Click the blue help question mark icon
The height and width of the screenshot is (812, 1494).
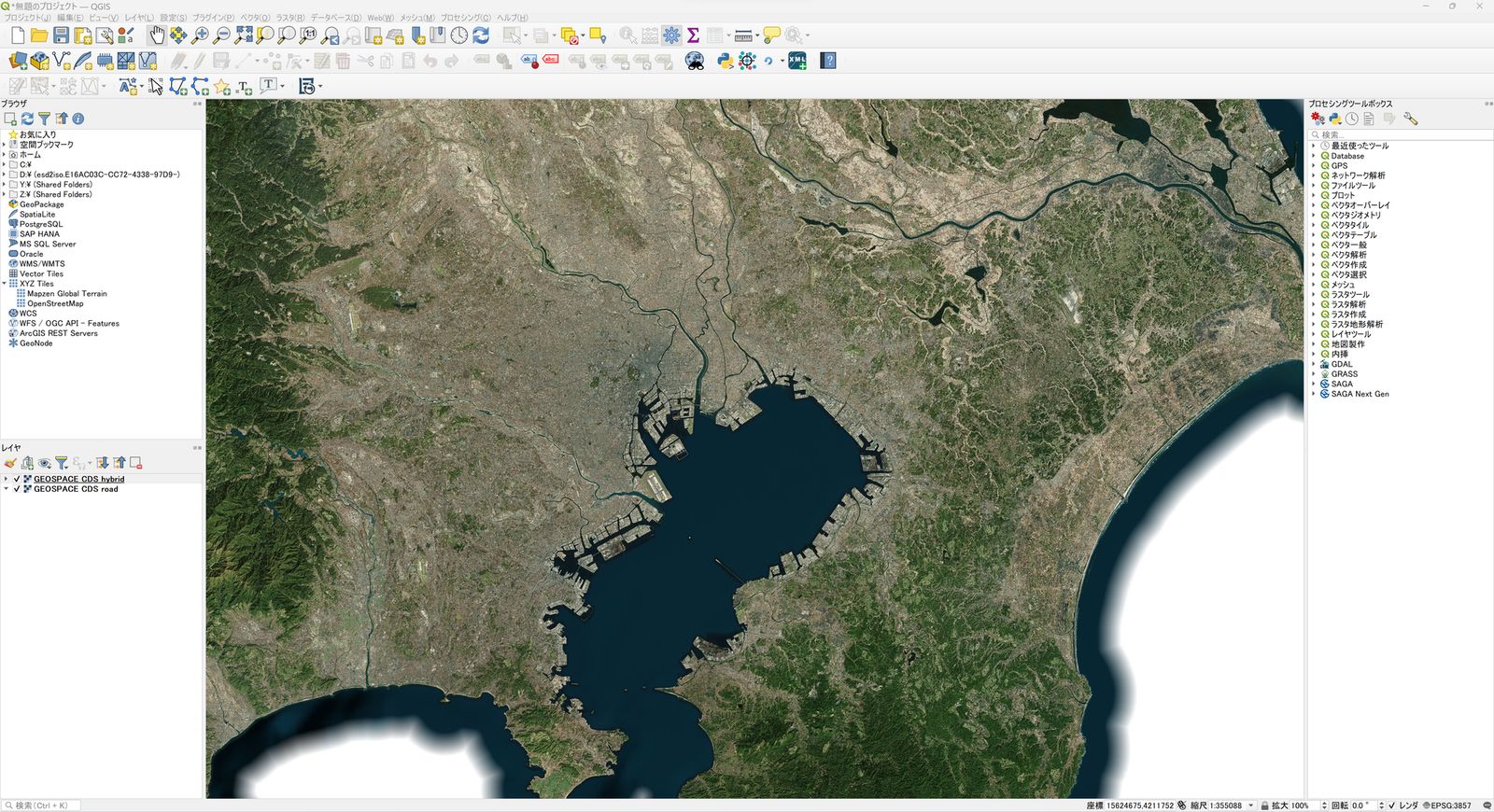pos(828,61)
